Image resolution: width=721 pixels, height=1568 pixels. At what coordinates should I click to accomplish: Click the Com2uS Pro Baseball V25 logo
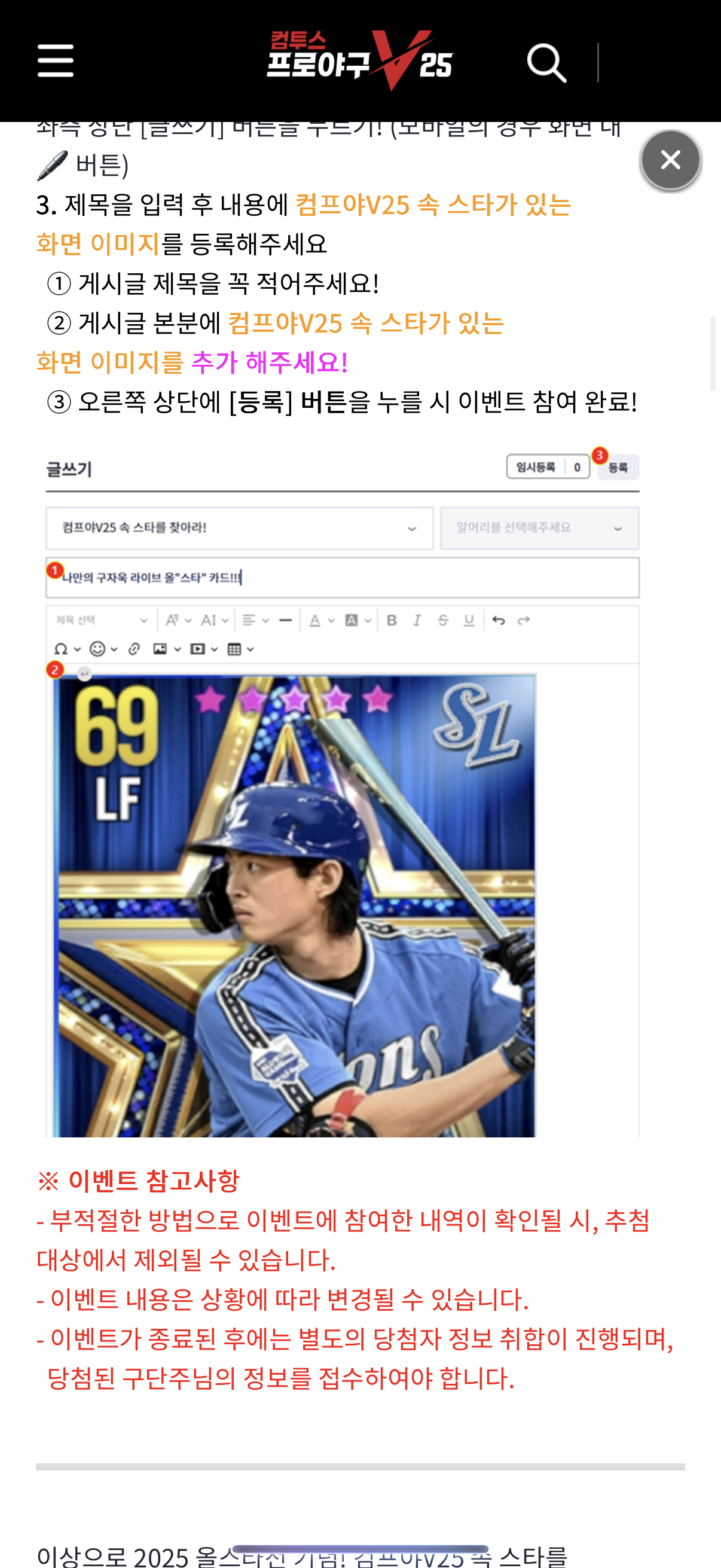[359, 60]
